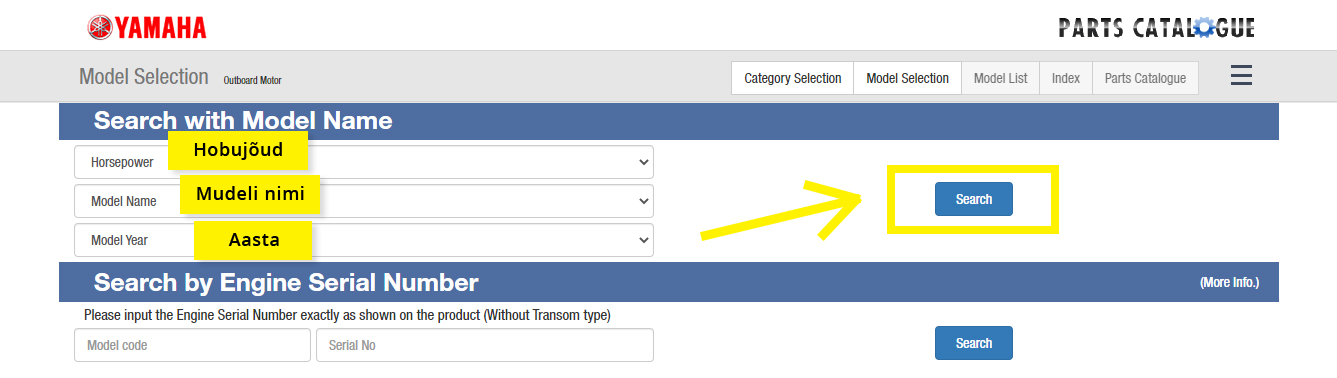This screenshot has width=1337, height=378.
Task: Open the Model Name dropdown
Action: 364,200
